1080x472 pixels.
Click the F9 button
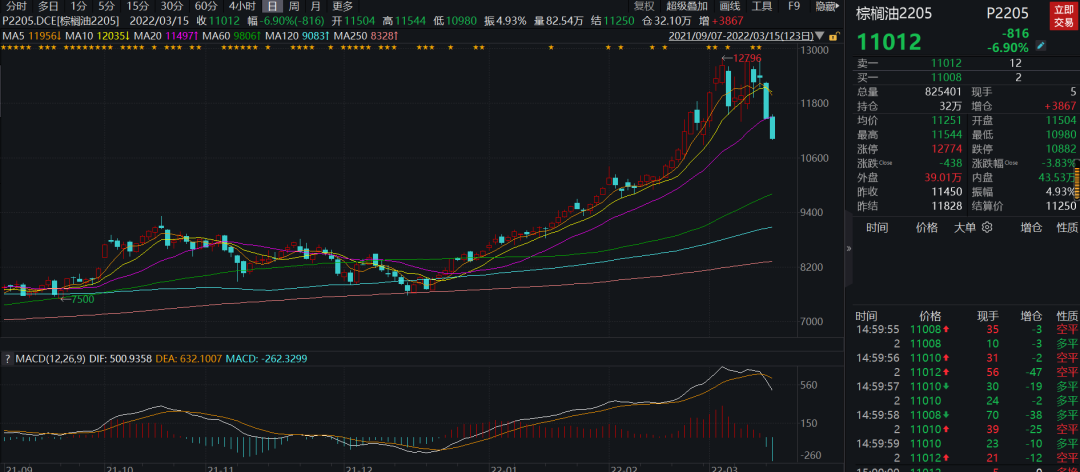[793, 6]
